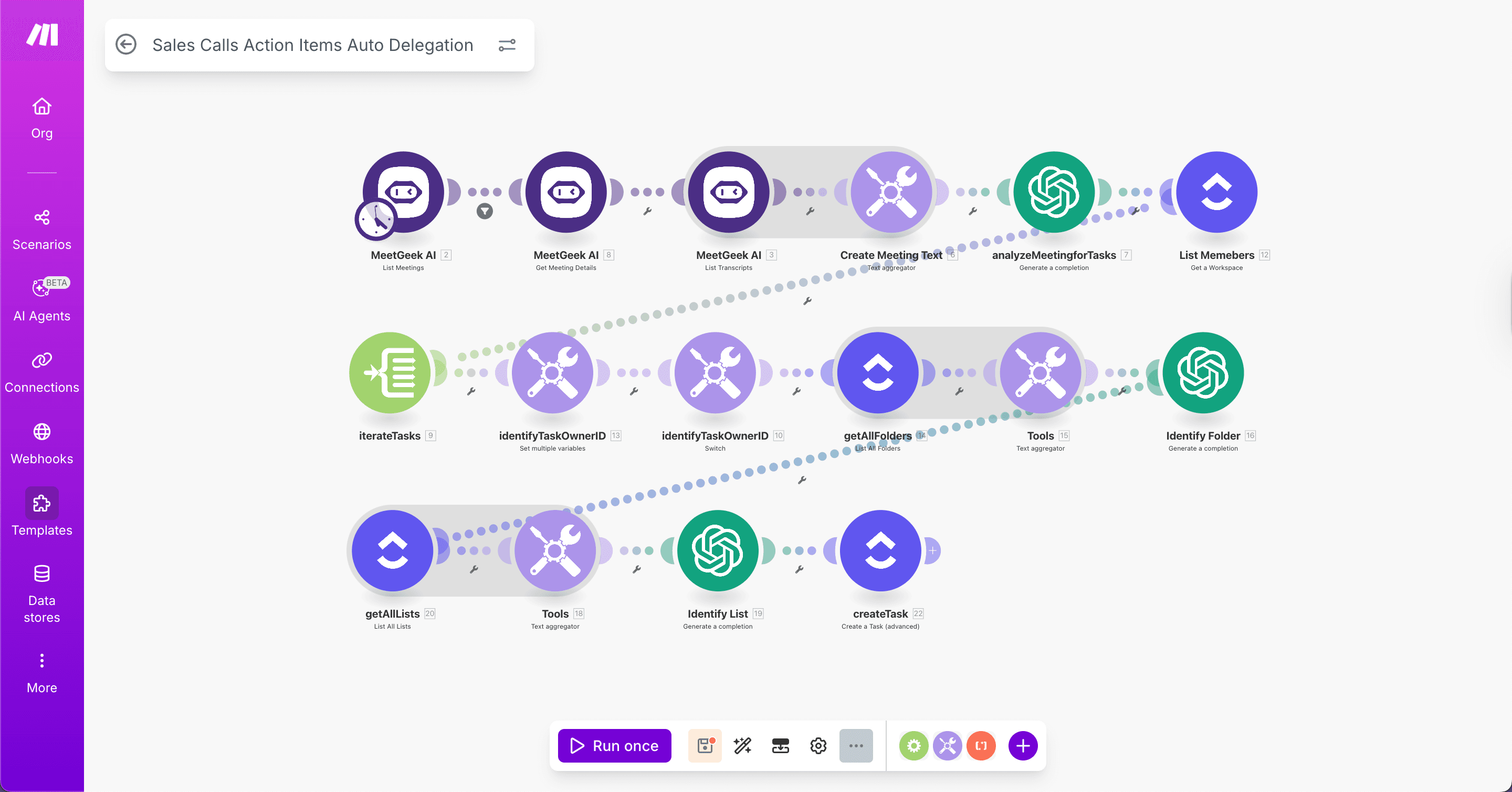Open the orange Text parser tools
Image resolution: width=1512 pixels, height=792 pixels.
981,746
